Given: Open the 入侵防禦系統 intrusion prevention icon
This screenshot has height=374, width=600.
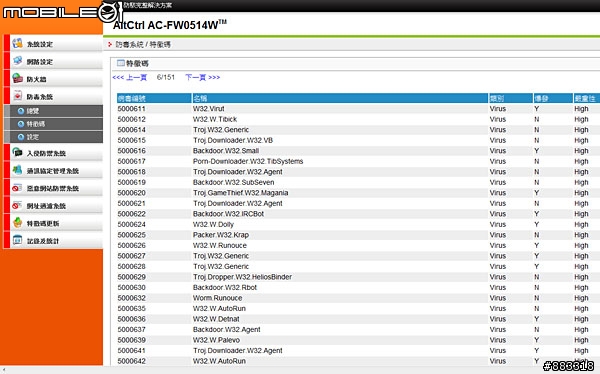Looking at the screenshot, I should (x=17, y=153).
